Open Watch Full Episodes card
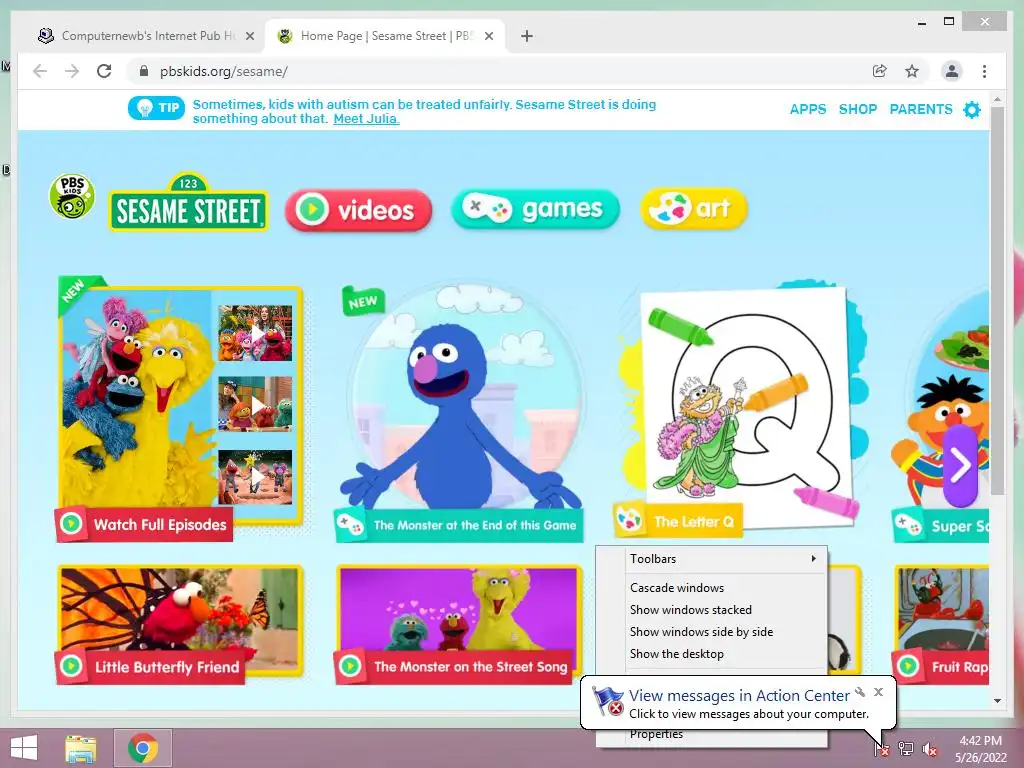Image resolution: width=1024 pixels, height=768 pixels. coord(180,408)
